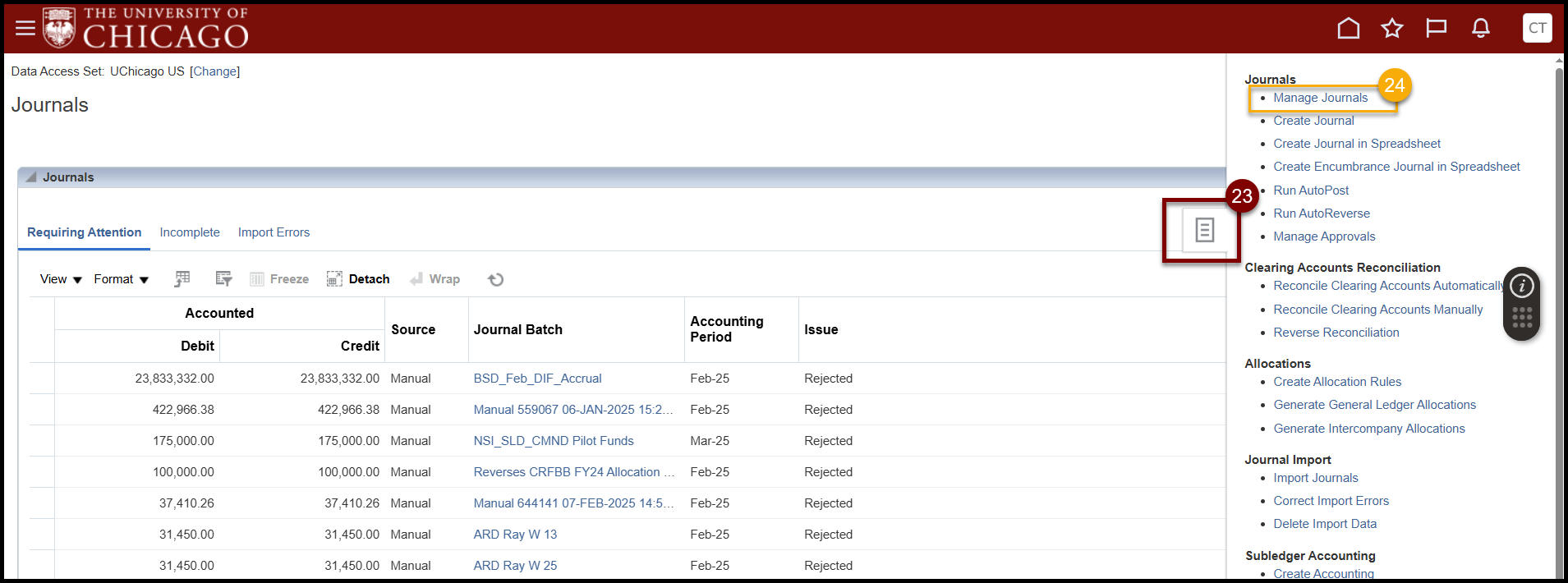The height and width of the screenshot is (583, 1568).
Task: Click Change data access set link
Action: [215, 71]
